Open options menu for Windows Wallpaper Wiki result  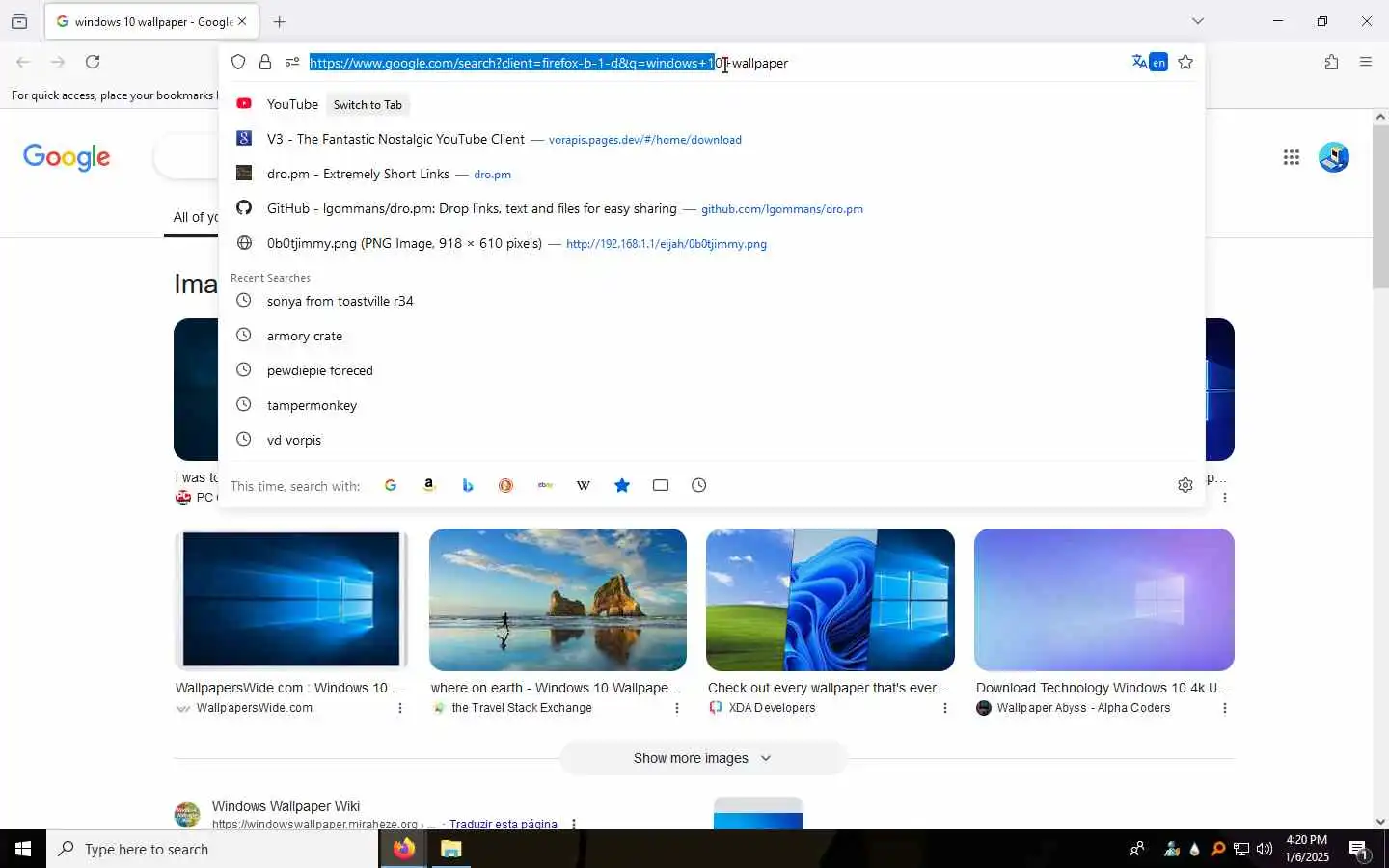click(574, 824)
